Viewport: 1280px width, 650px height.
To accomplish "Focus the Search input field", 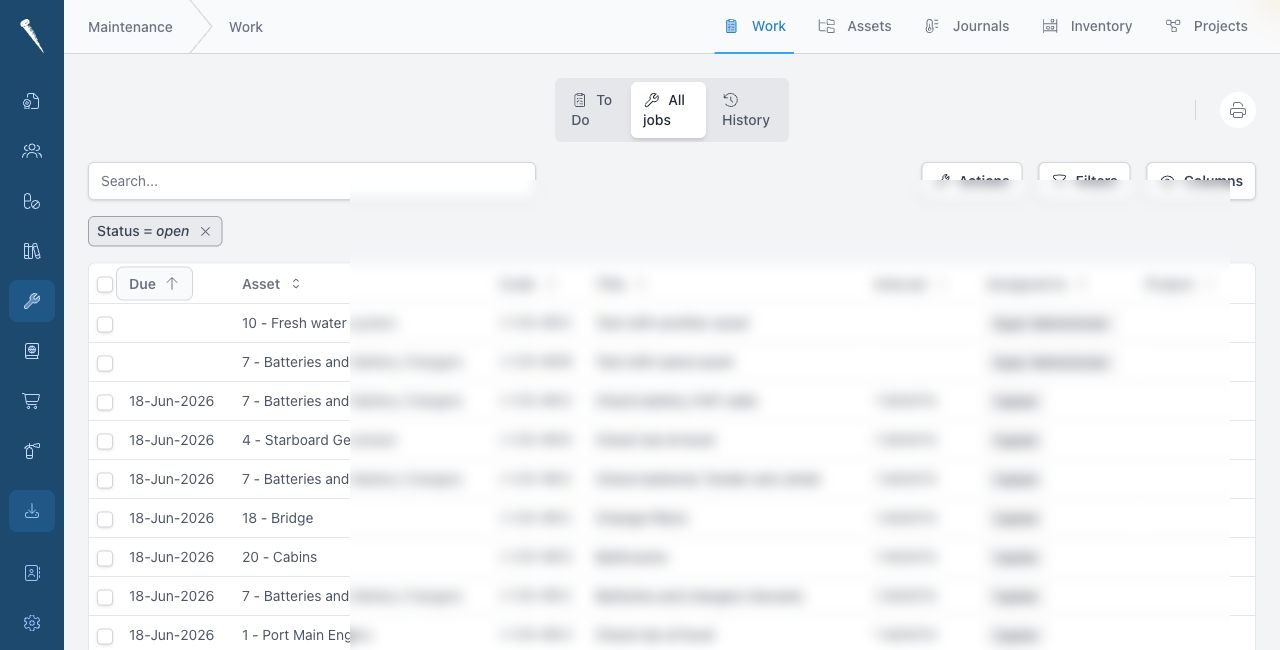I will point(312,181).
